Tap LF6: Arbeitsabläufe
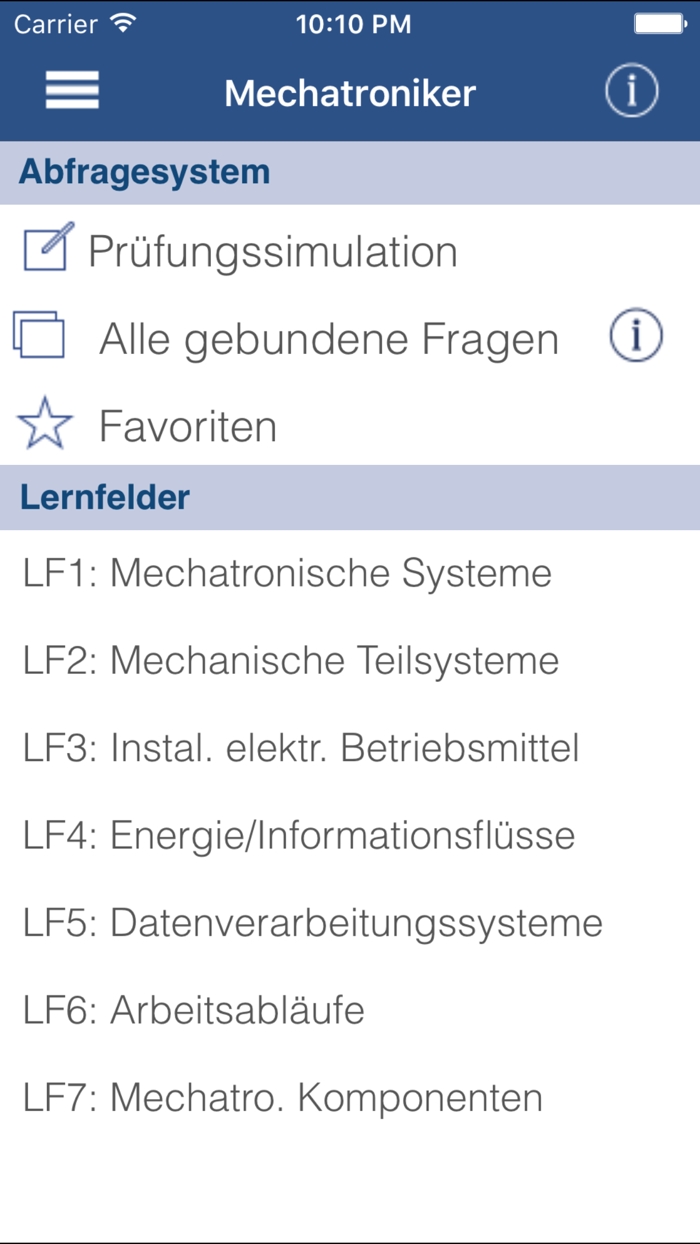This screenshot has width=700, height=1244. pos(195,1009)
